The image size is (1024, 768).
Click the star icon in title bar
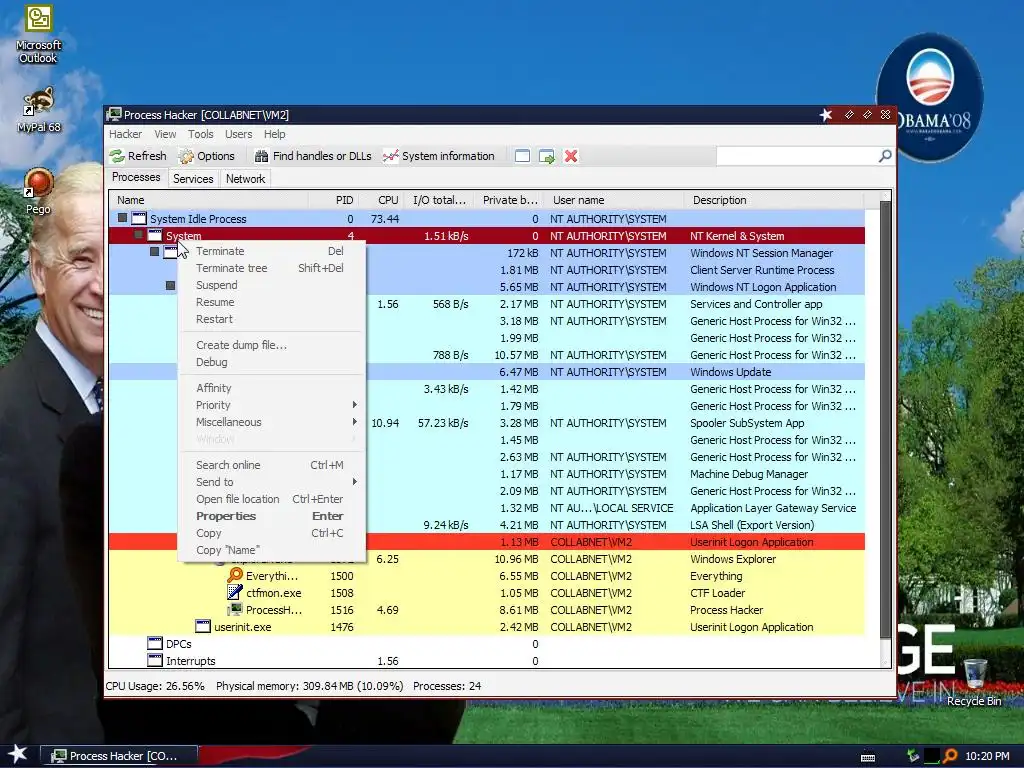826,115
